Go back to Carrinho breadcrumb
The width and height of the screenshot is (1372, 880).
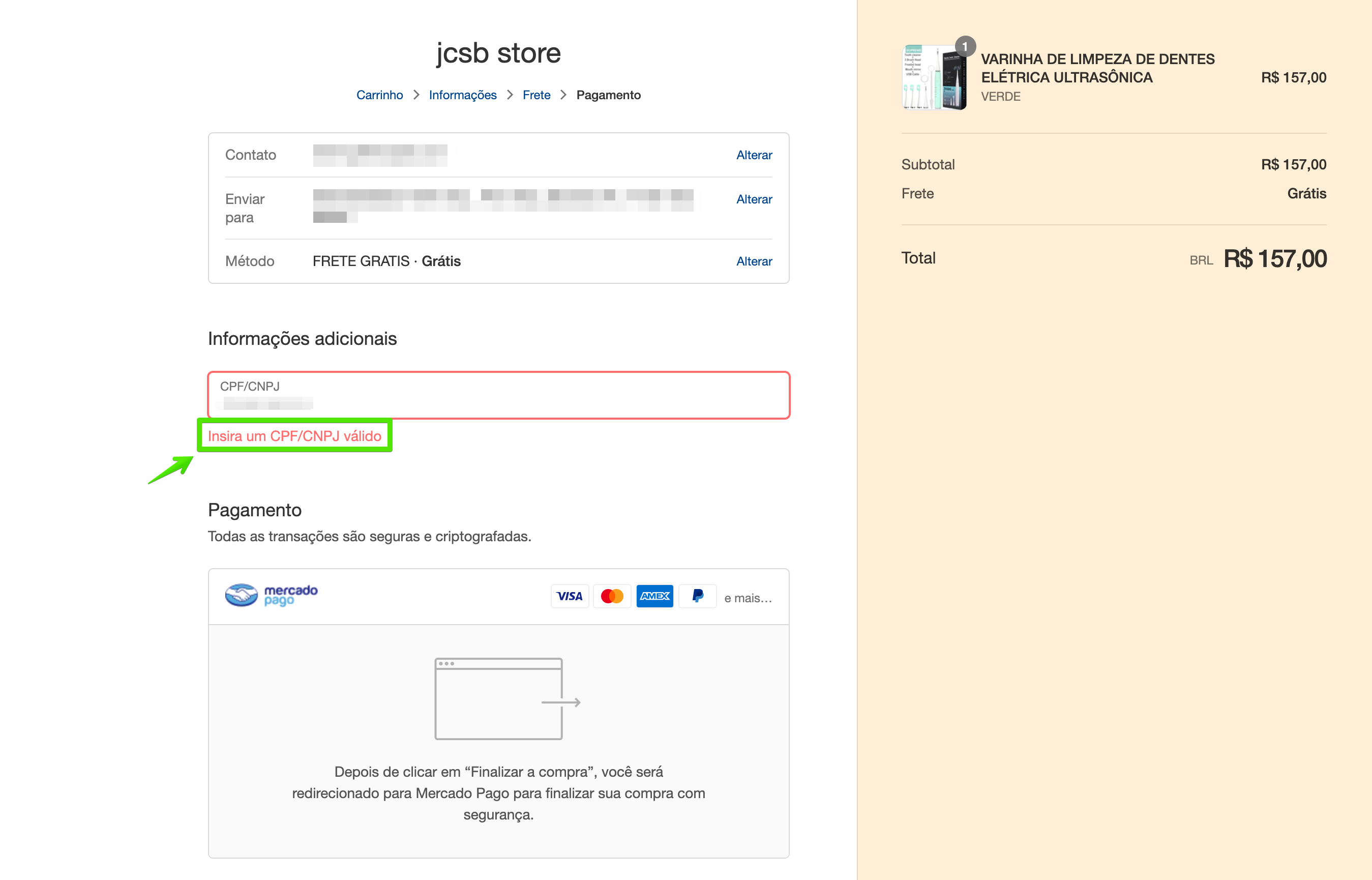point(379,95)
